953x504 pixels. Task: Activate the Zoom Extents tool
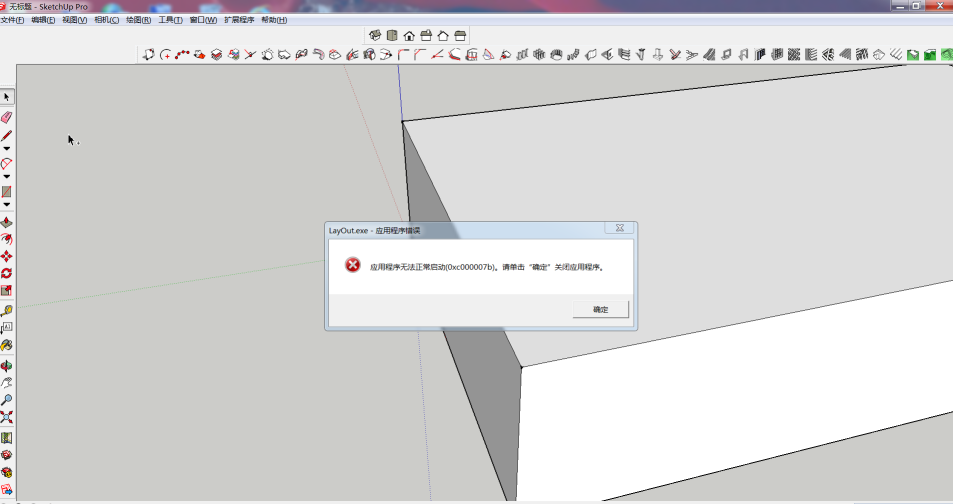click(x=7, y=418)
